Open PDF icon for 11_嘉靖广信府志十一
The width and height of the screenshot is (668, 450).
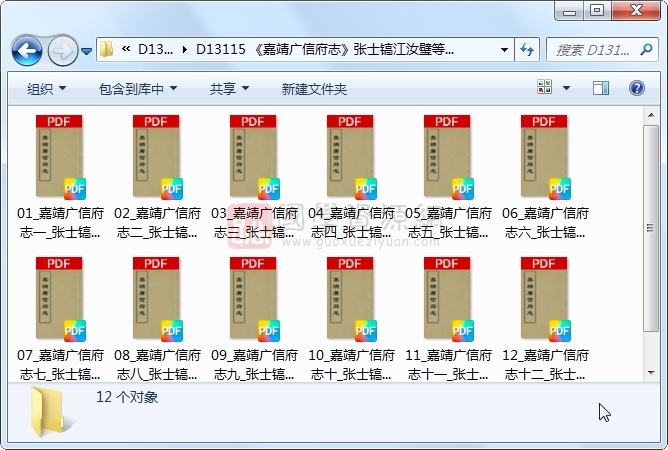tap(449, 299)
